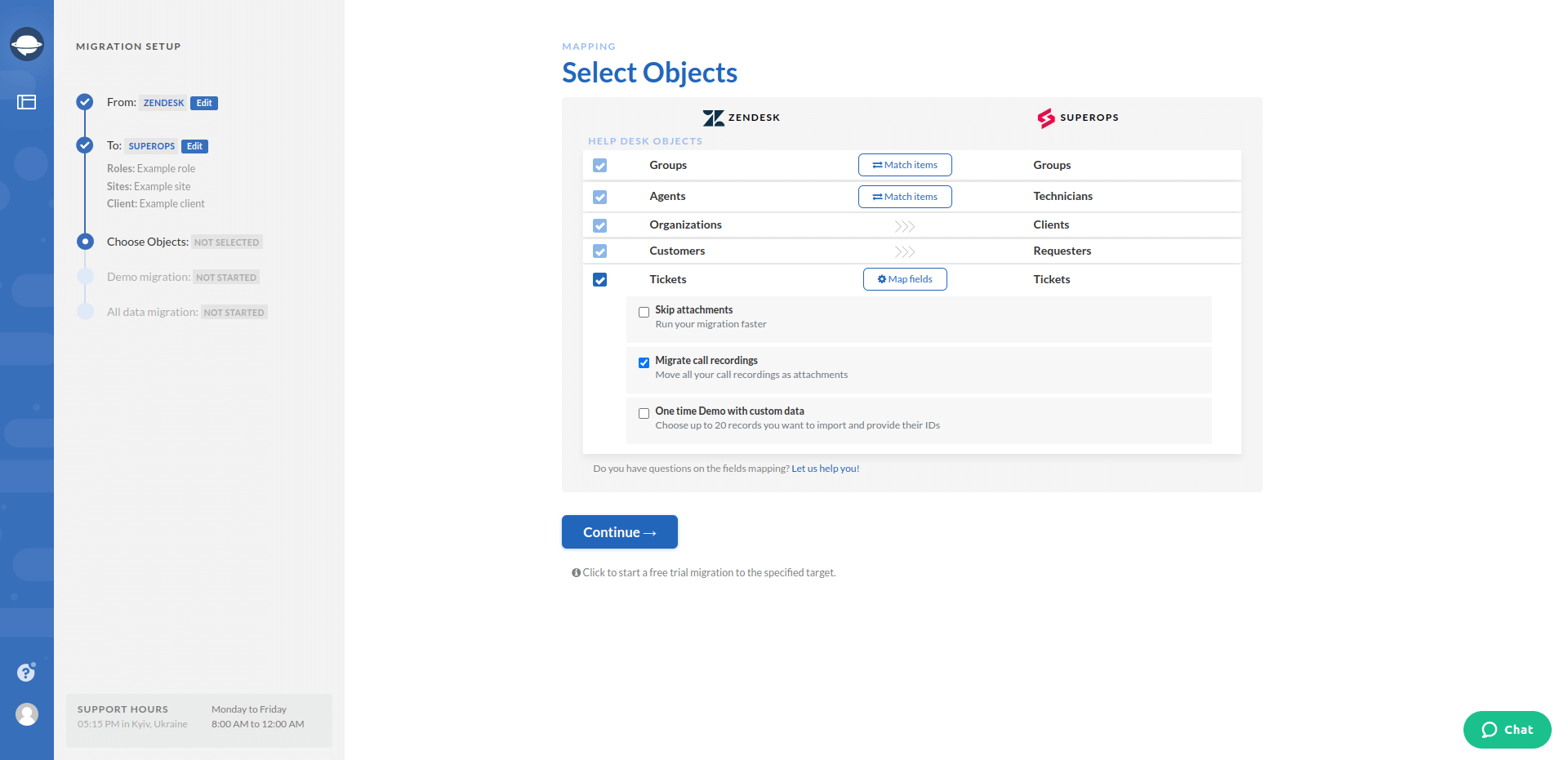Click Roles: Example role text
This screenshot has width=1568, height=760.
tap(151, 168)
